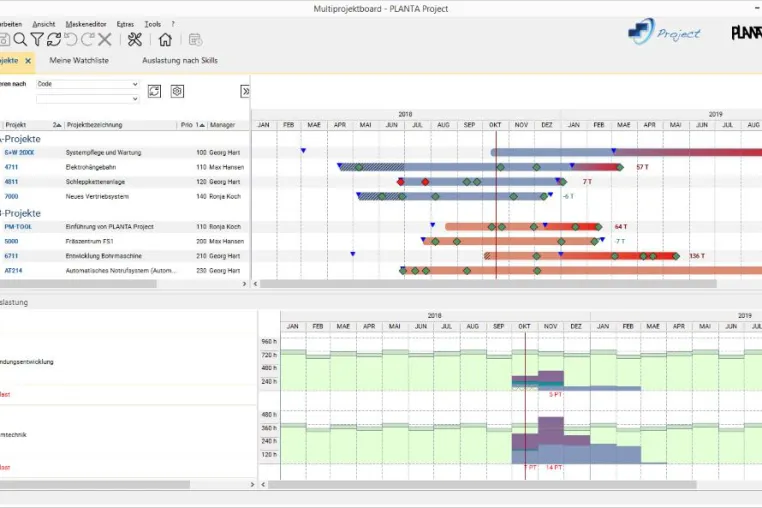762x508 pixels.
Task: Click the S+W 20XX Gantt bar
Action: (x=627, y=153)
